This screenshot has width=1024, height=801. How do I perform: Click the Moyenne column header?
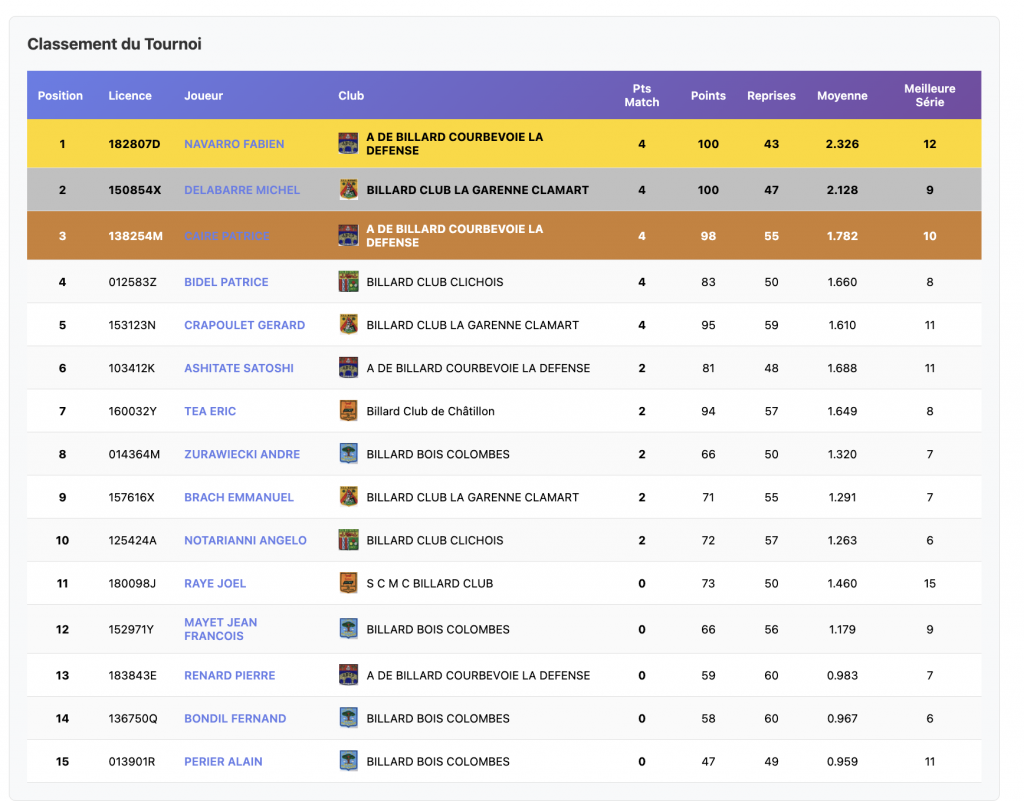(842, 96)
